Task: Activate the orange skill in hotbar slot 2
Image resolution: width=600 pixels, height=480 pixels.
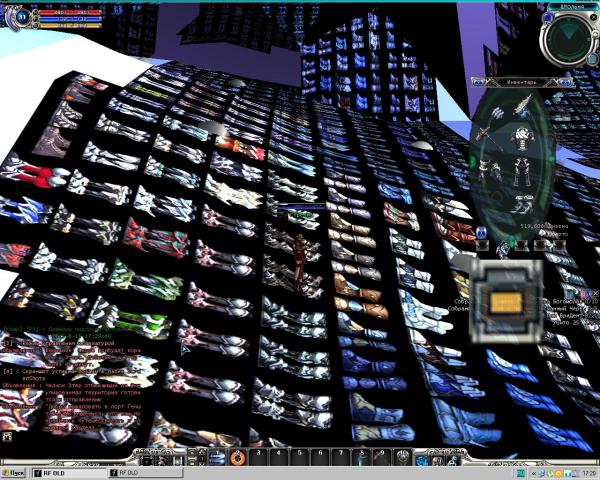Action: tap(238, 457)
